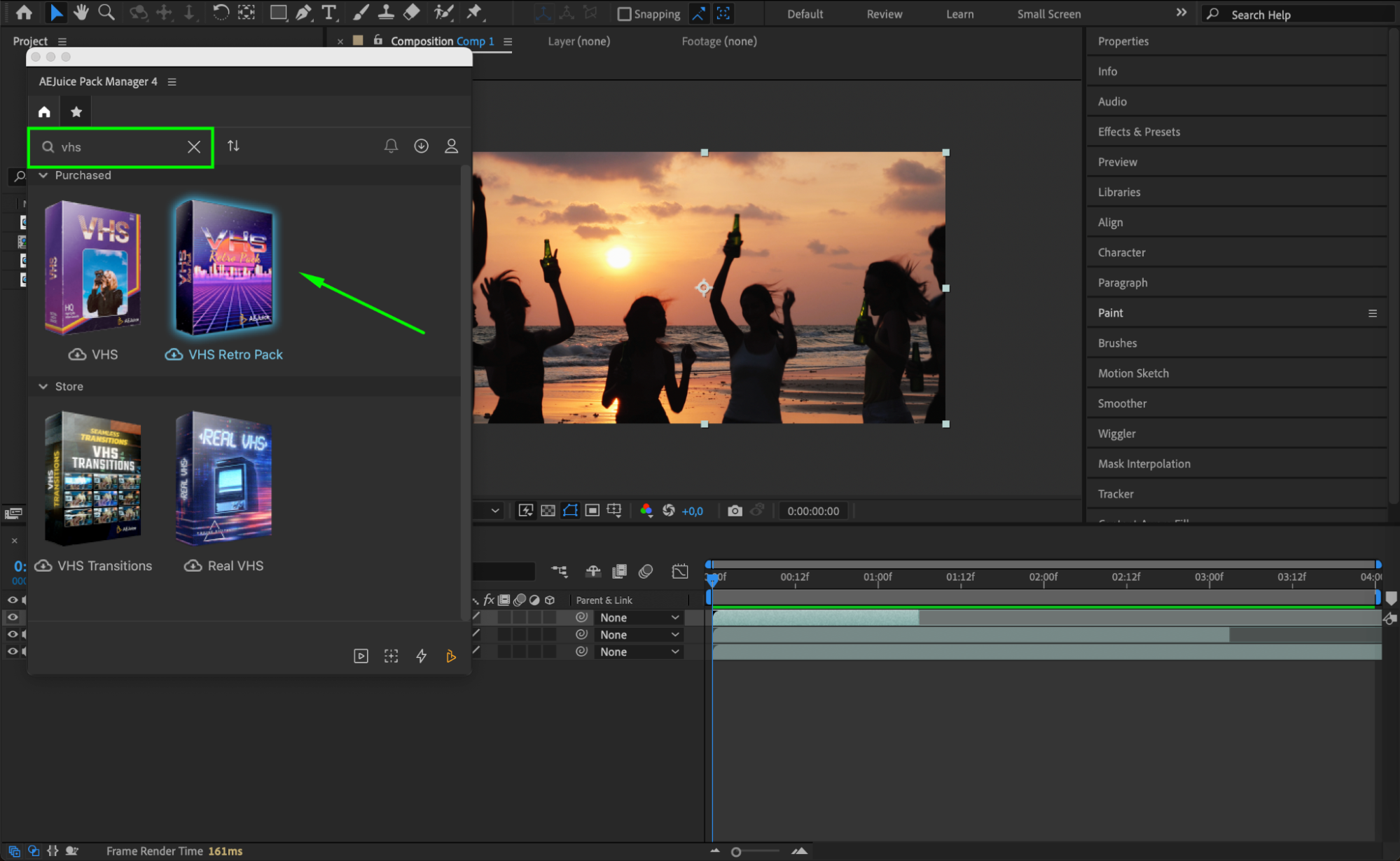
Task: Select the Hand tool
Action: (x=81, y=12)
